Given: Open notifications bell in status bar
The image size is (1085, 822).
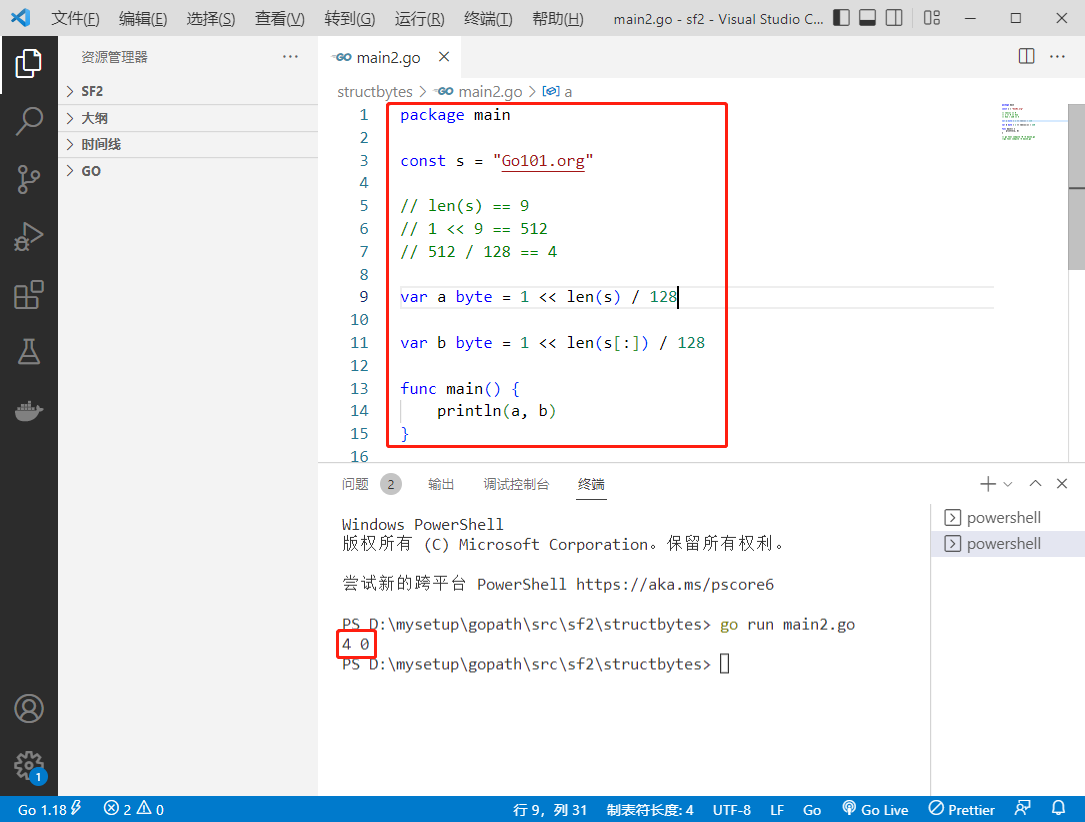Looking at the screenshot, I should coord(1058,809).
